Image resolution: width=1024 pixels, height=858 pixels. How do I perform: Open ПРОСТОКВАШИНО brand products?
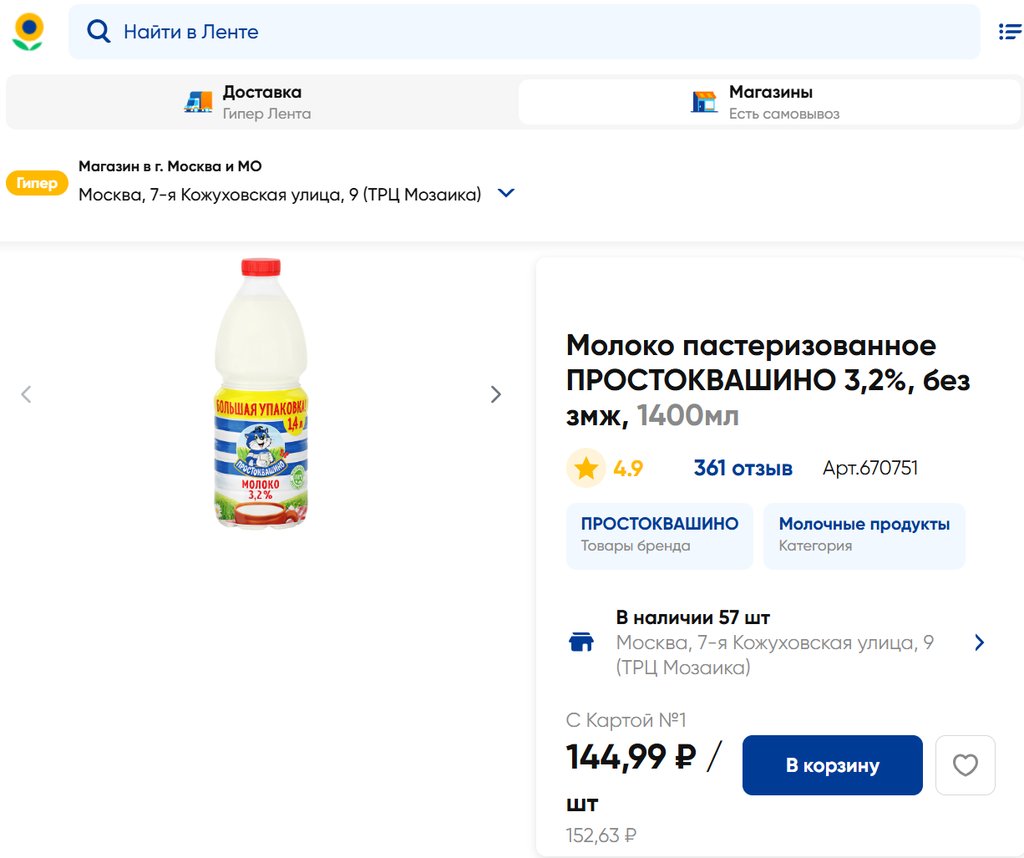point(659,534)
